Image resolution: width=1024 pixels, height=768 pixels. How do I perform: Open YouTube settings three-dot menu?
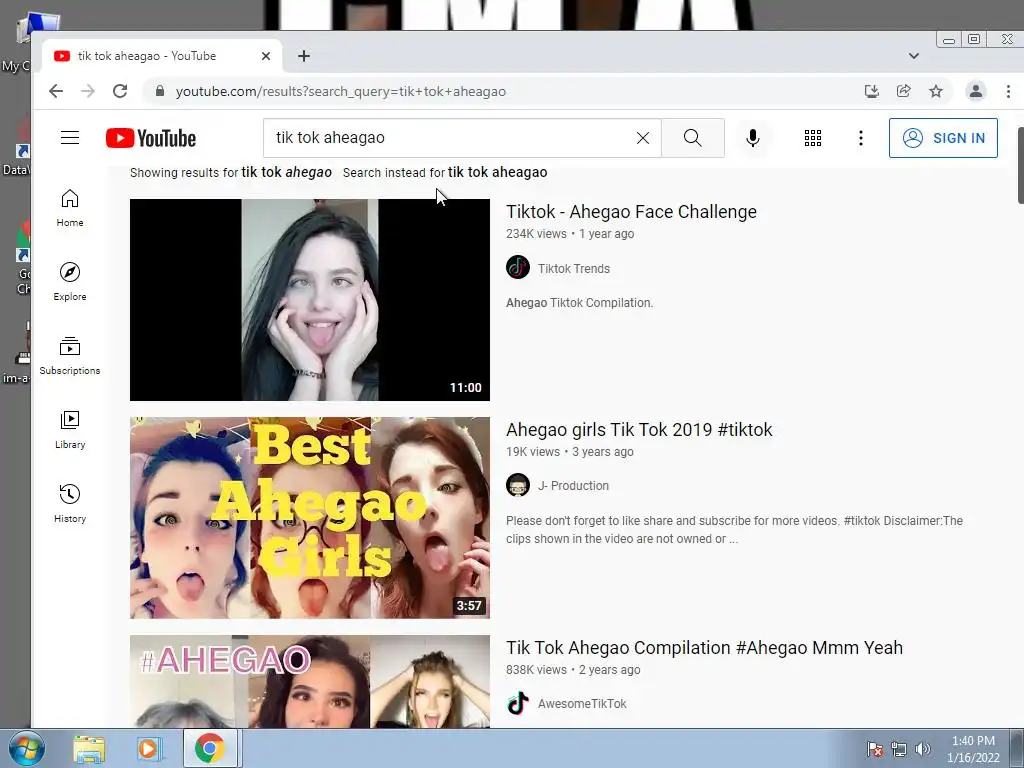coord(861,138)
